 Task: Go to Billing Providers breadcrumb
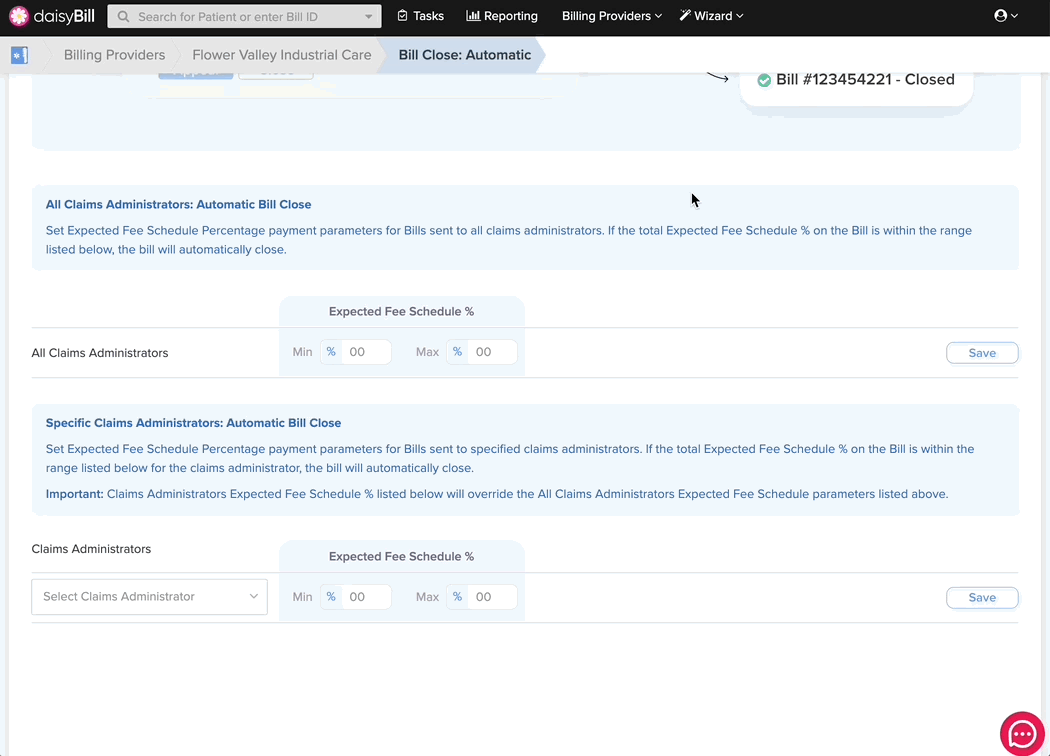[x=115, y=55]
